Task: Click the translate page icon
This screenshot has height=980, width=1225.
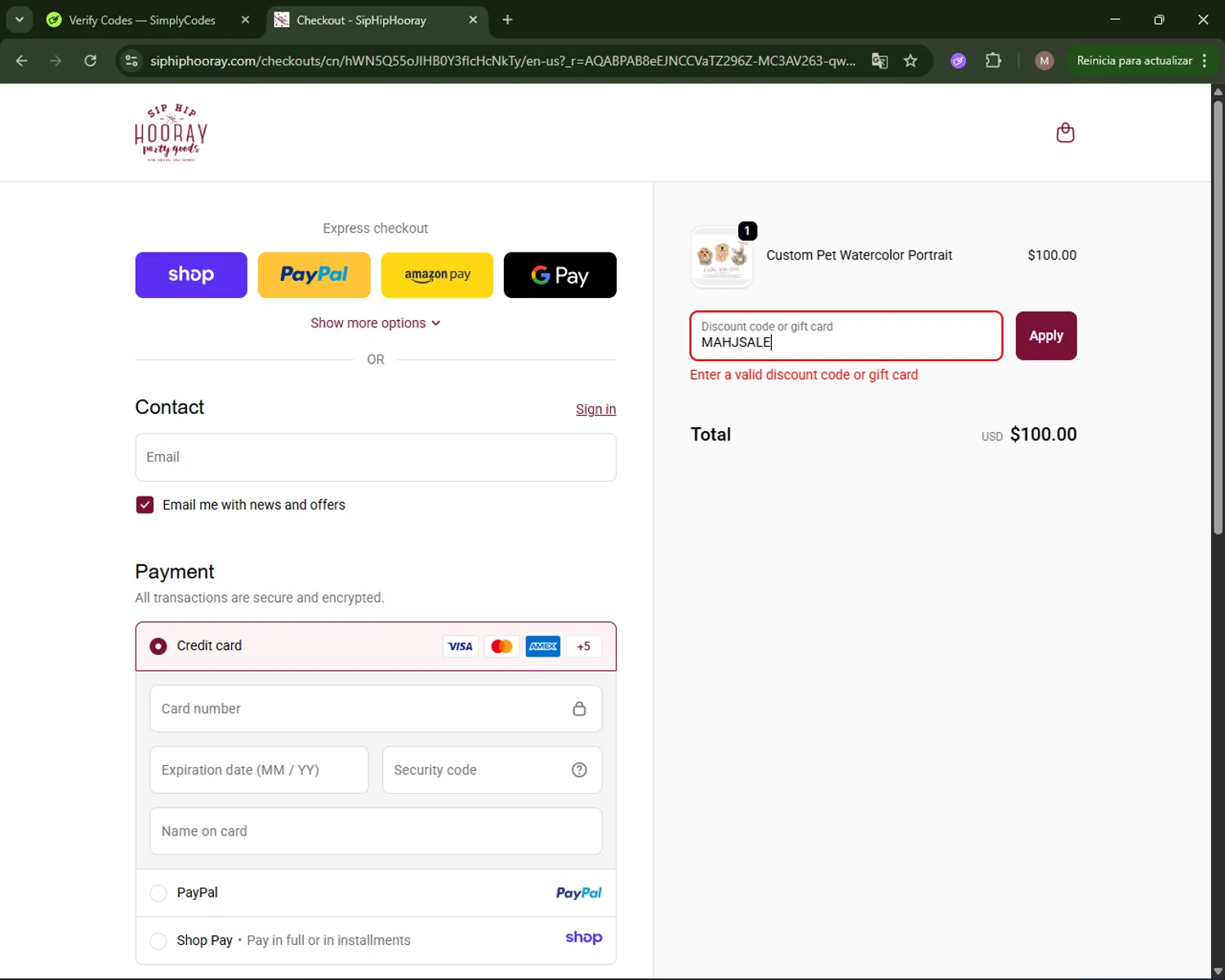Action: click(x=880, y=60)
